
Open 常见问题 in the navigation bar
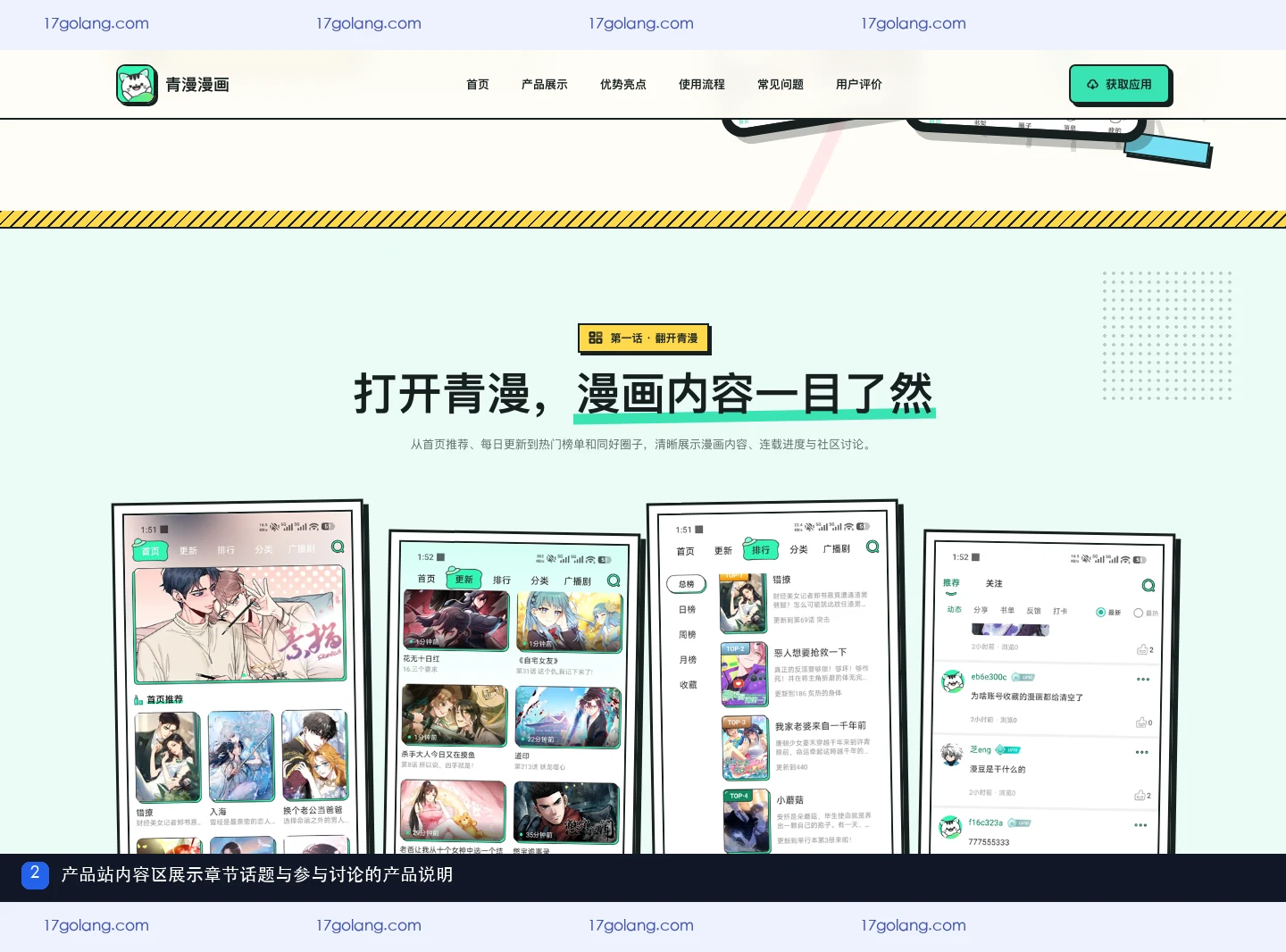(781, 85)
